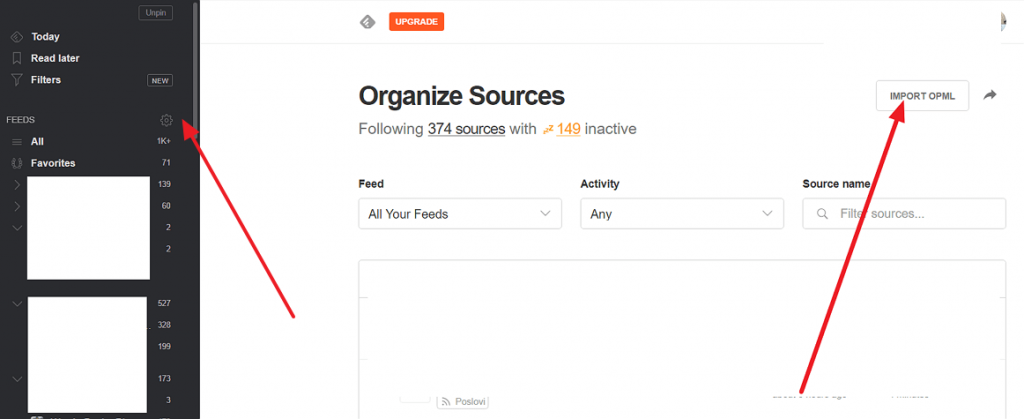Collapse the feed folder with 527 unread
The width and height of the screenshot is (1024, 419).
point(17,303)
